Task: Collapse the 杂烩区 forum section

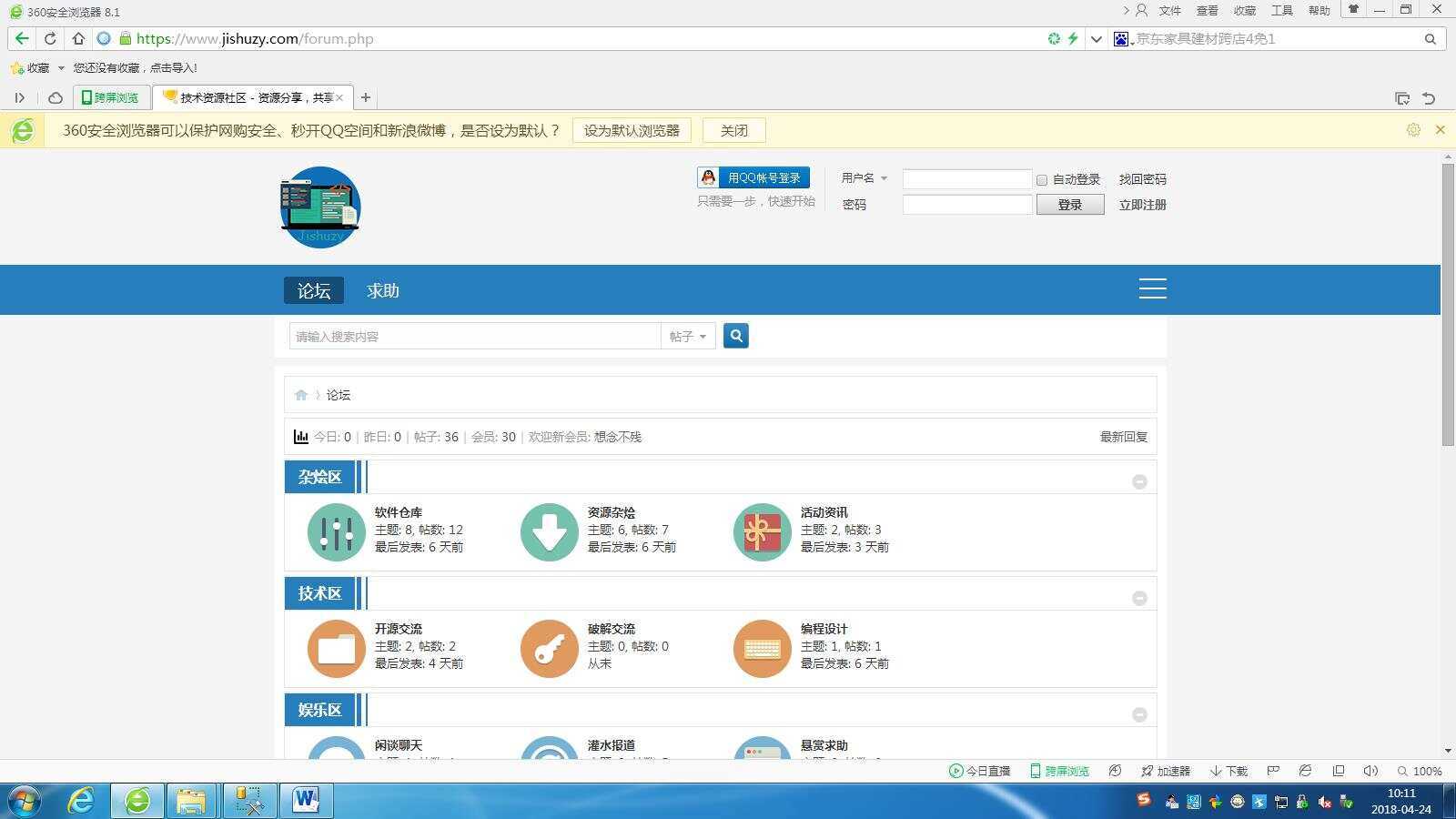Action: coord(1139,480)
